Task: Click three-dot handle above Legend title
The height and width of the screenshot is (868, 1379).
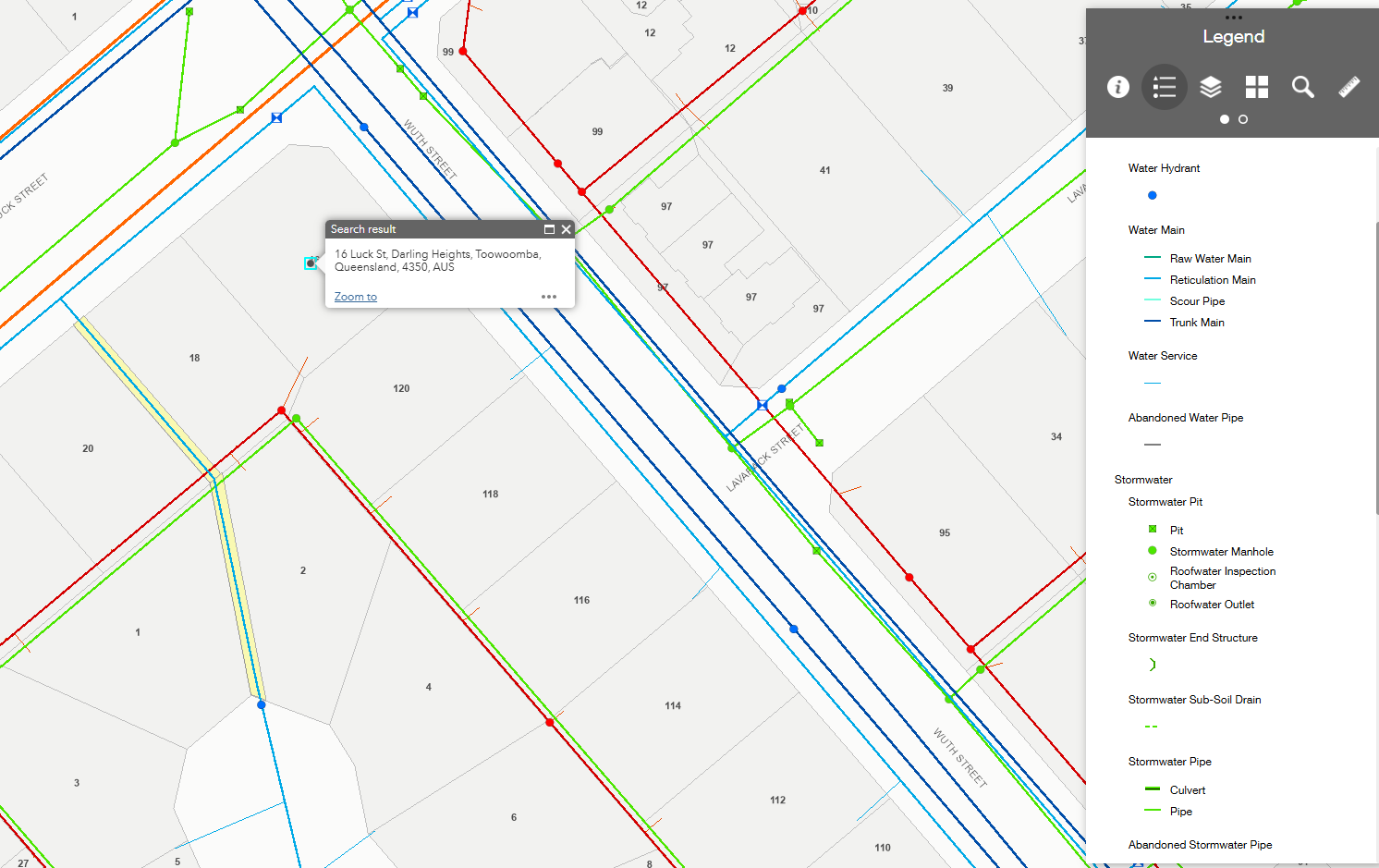Action: [x=1233, y=18]
